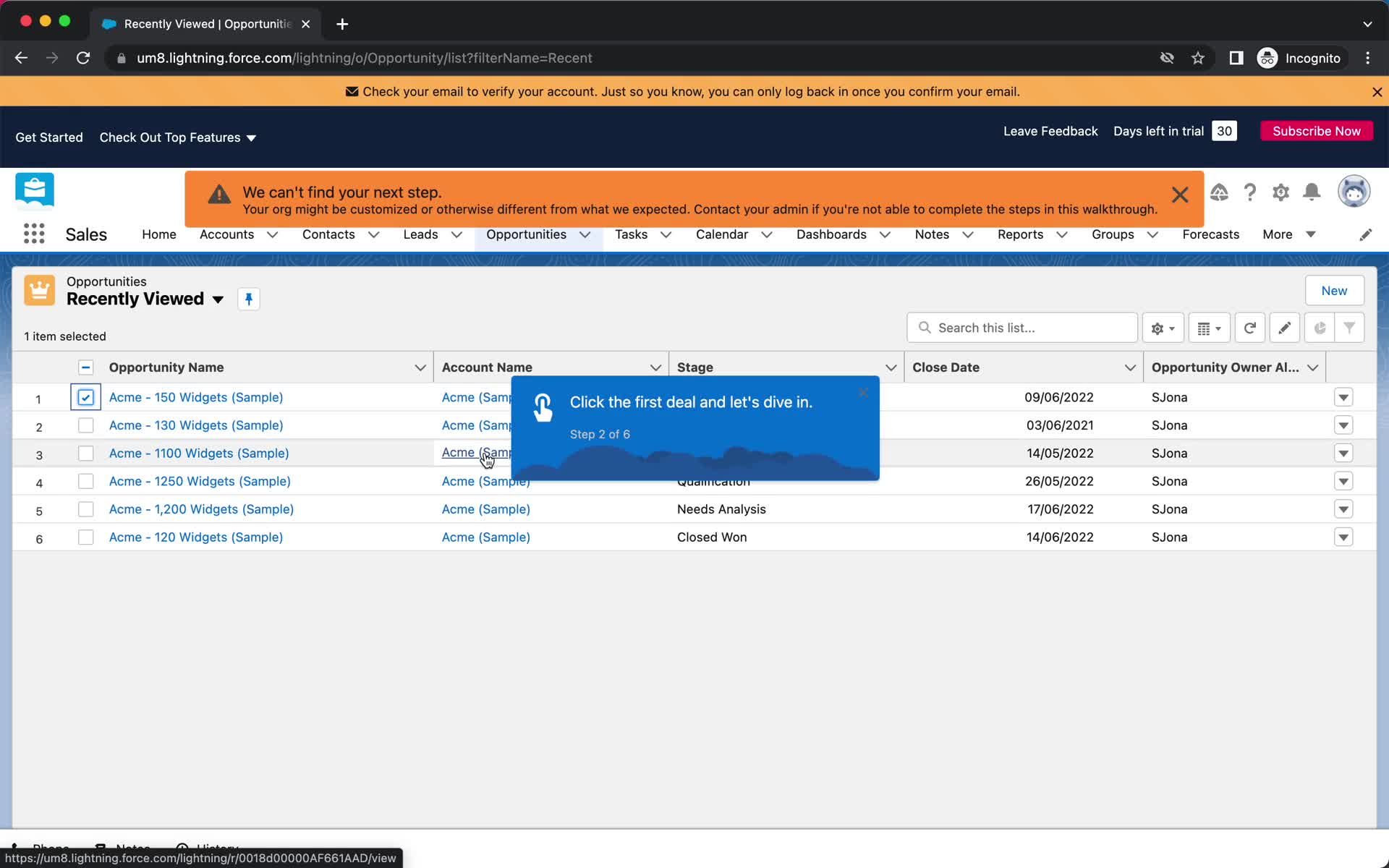This screenshot has height=868, width=1389.
Task: Close the walkthrough step tooltip
Action: [x=863, y=393]
